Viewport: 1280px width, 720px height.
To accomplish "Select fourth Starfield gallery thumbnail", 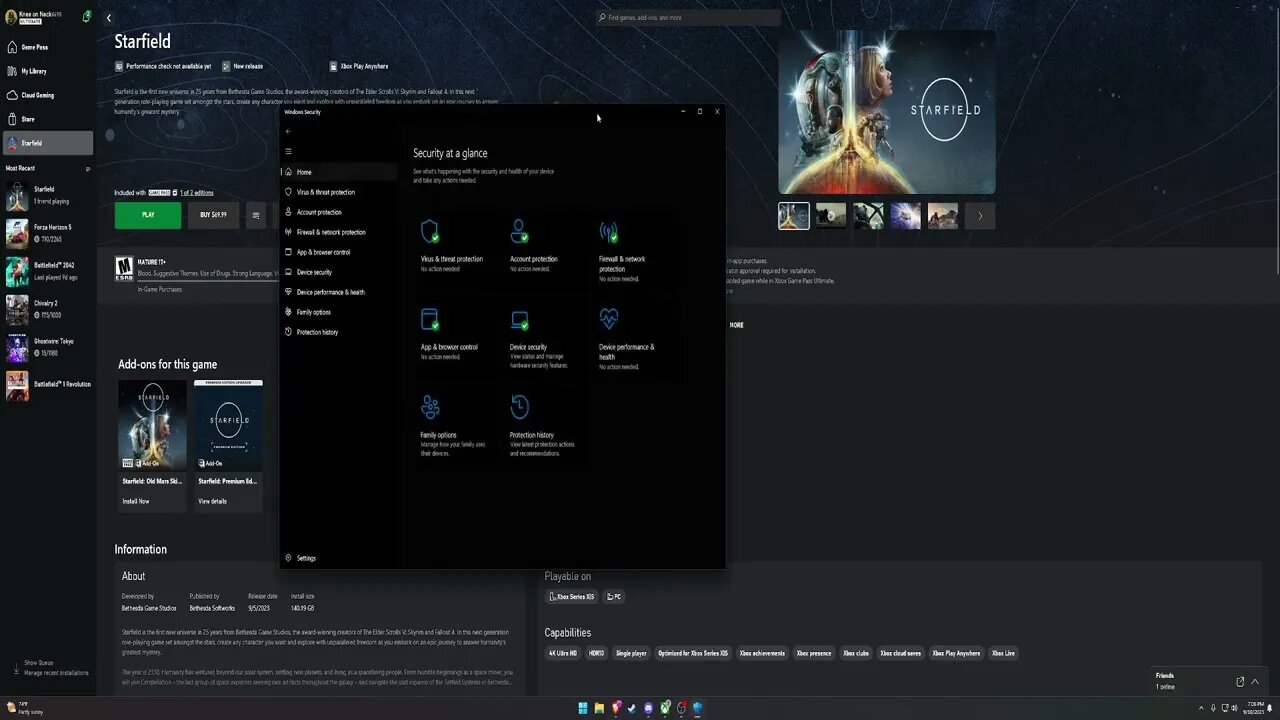I will tap(906, 216).
